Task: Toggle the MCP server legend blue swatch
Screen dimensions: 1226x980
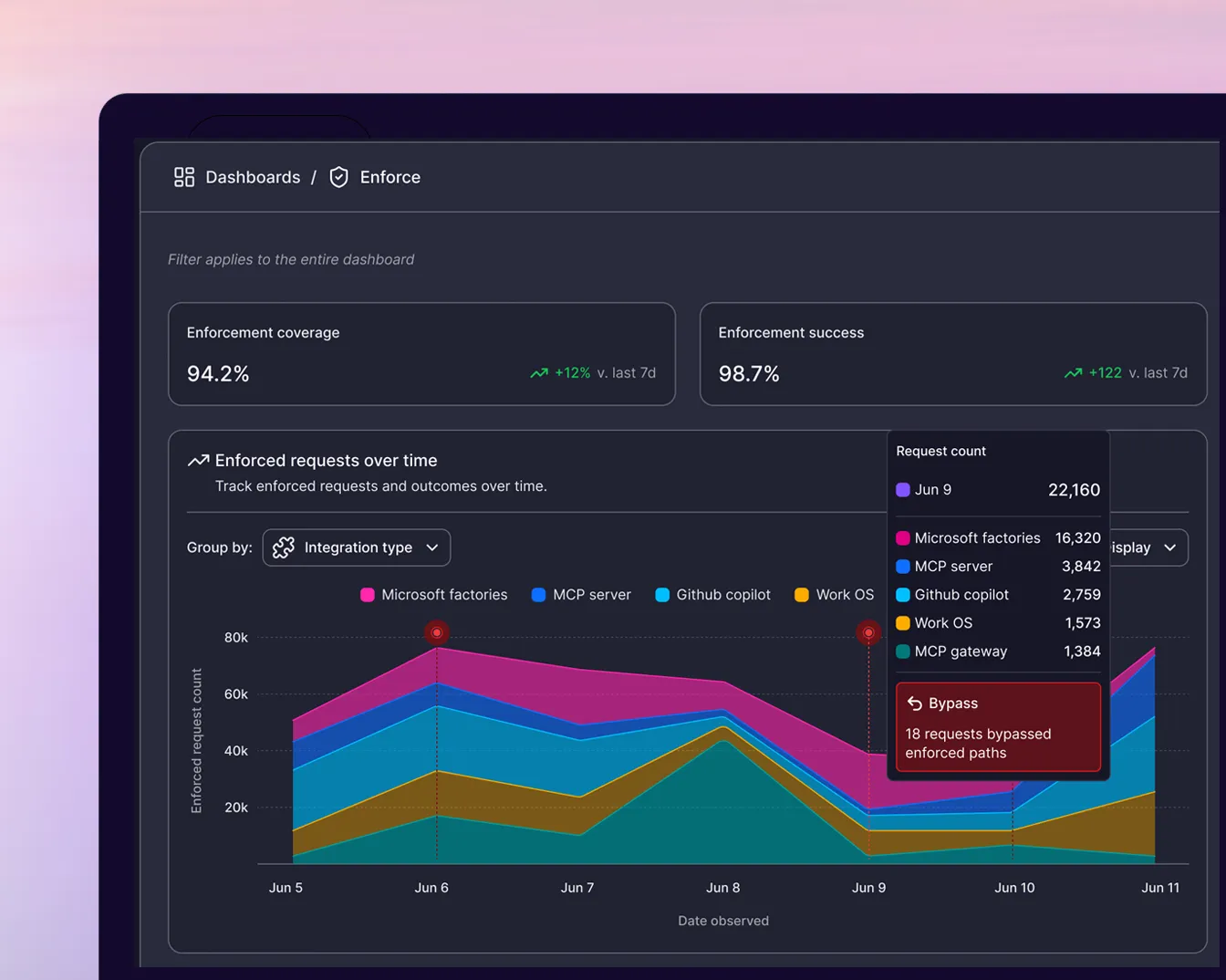Action: (538, 595)
